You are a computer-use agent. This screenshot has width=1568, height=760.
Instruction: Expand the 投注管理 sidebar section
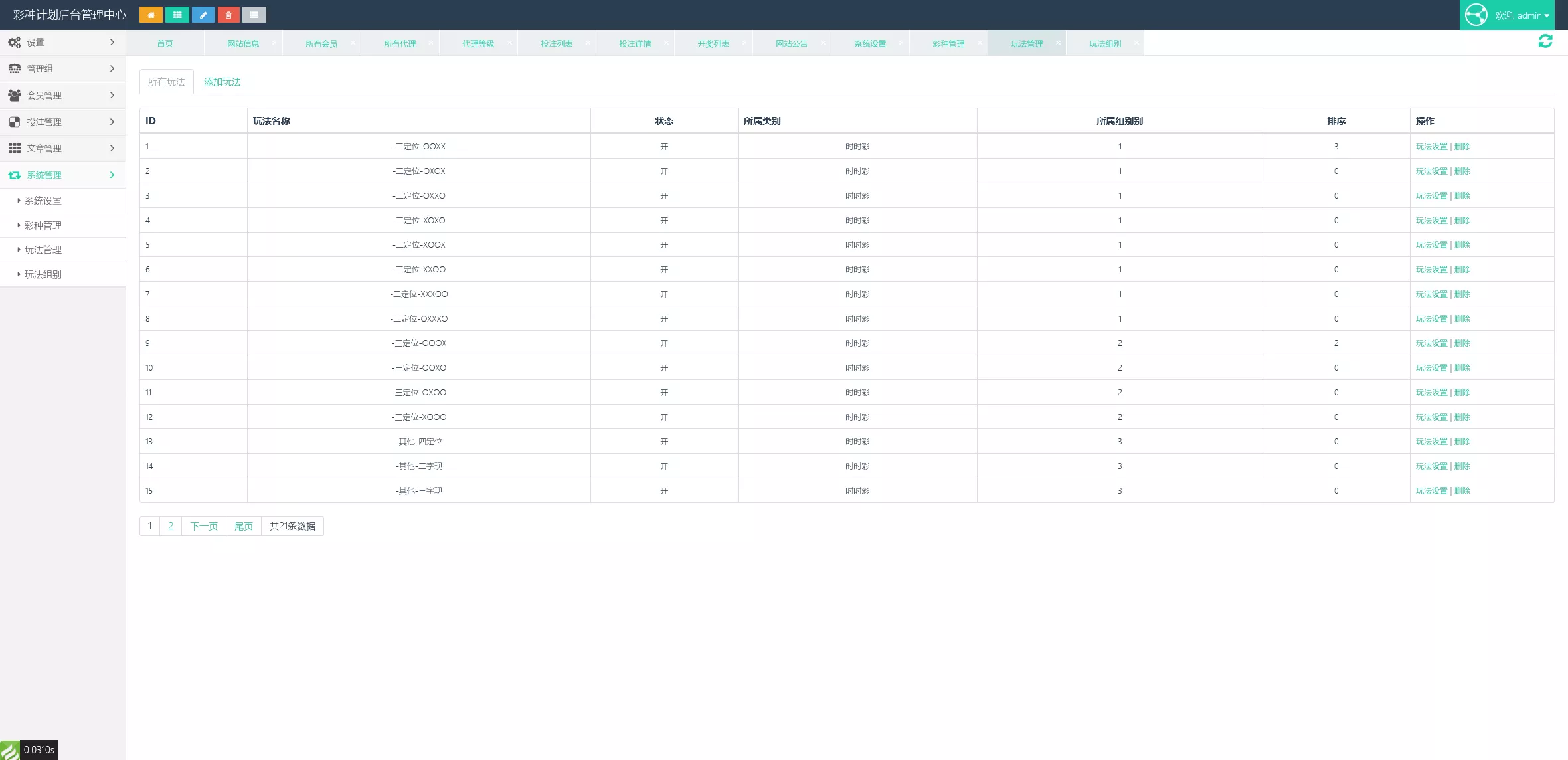click(62, 122)
